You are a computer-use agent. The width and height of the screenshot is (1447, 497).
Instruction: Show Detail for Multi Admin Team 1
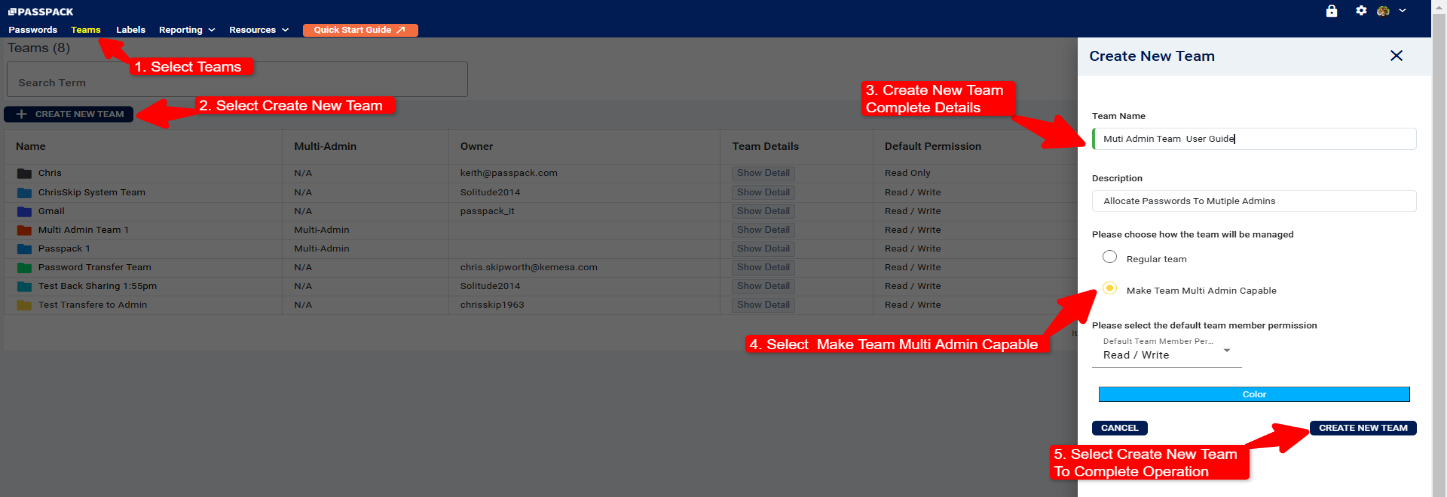(763, 230)
